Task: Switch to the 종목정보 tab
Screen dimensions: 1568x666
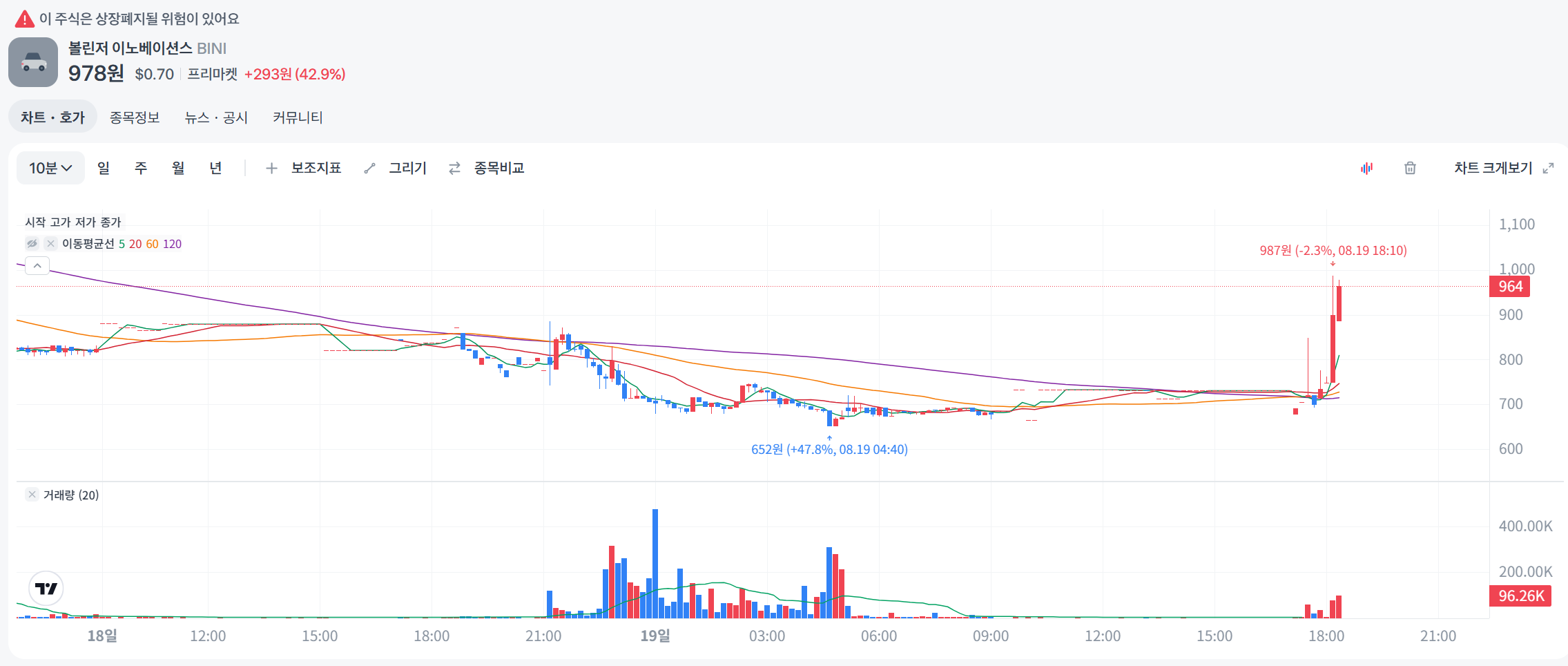Action: pos(135,117)
